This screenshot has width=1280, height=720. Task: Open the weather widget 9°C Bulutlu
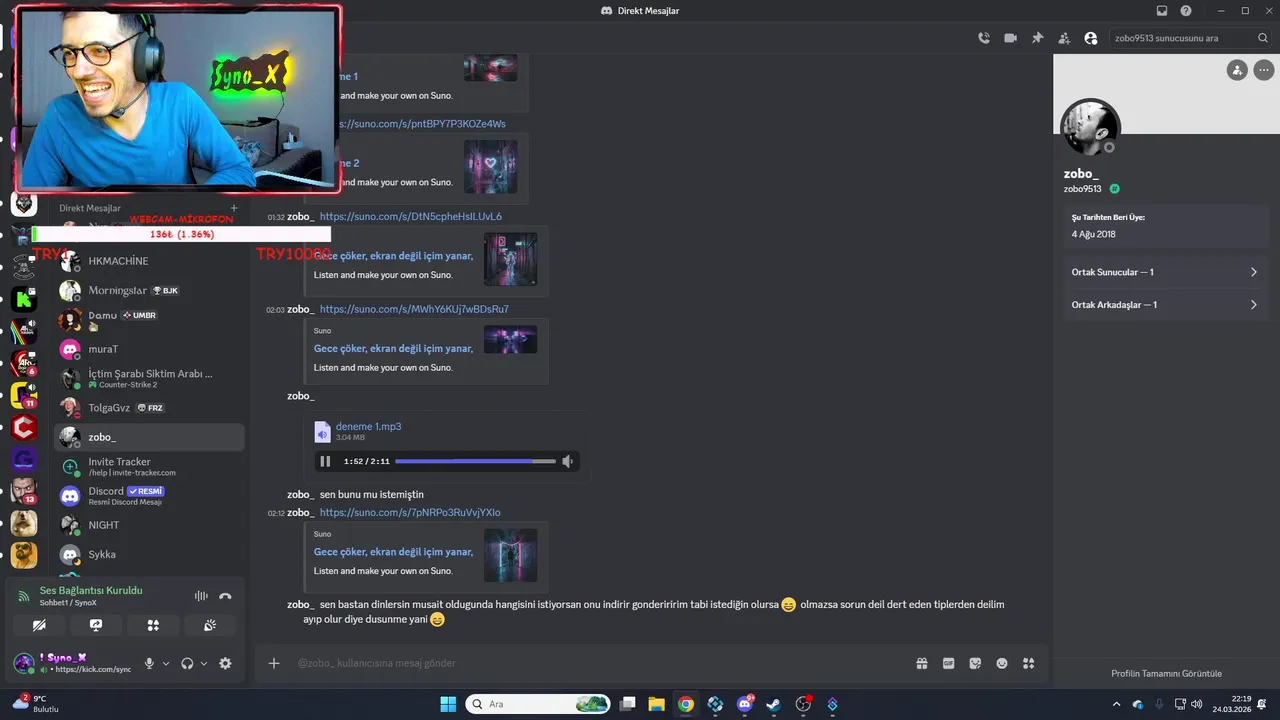coord(37,704)
